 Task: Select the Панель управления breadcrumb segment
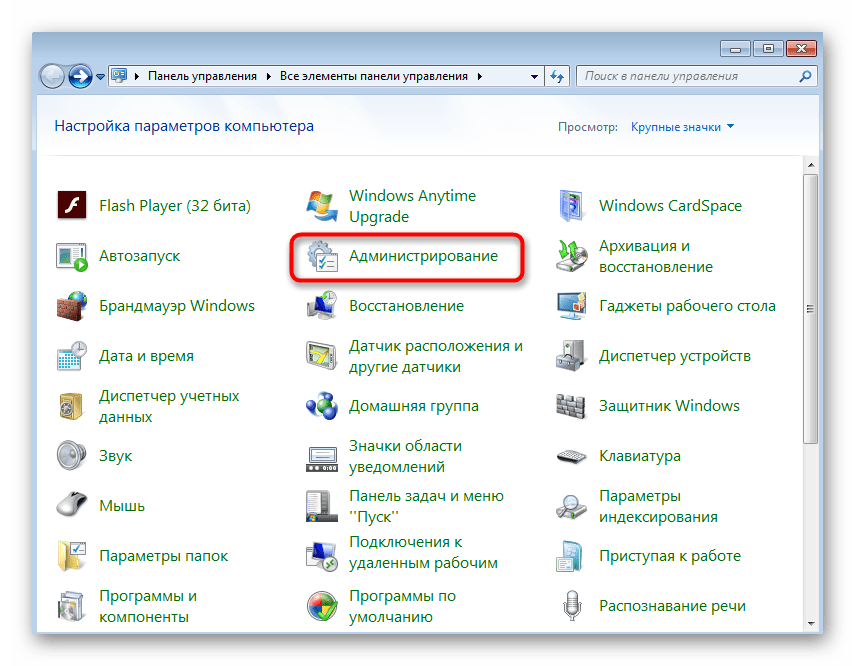tap(202, 76)
